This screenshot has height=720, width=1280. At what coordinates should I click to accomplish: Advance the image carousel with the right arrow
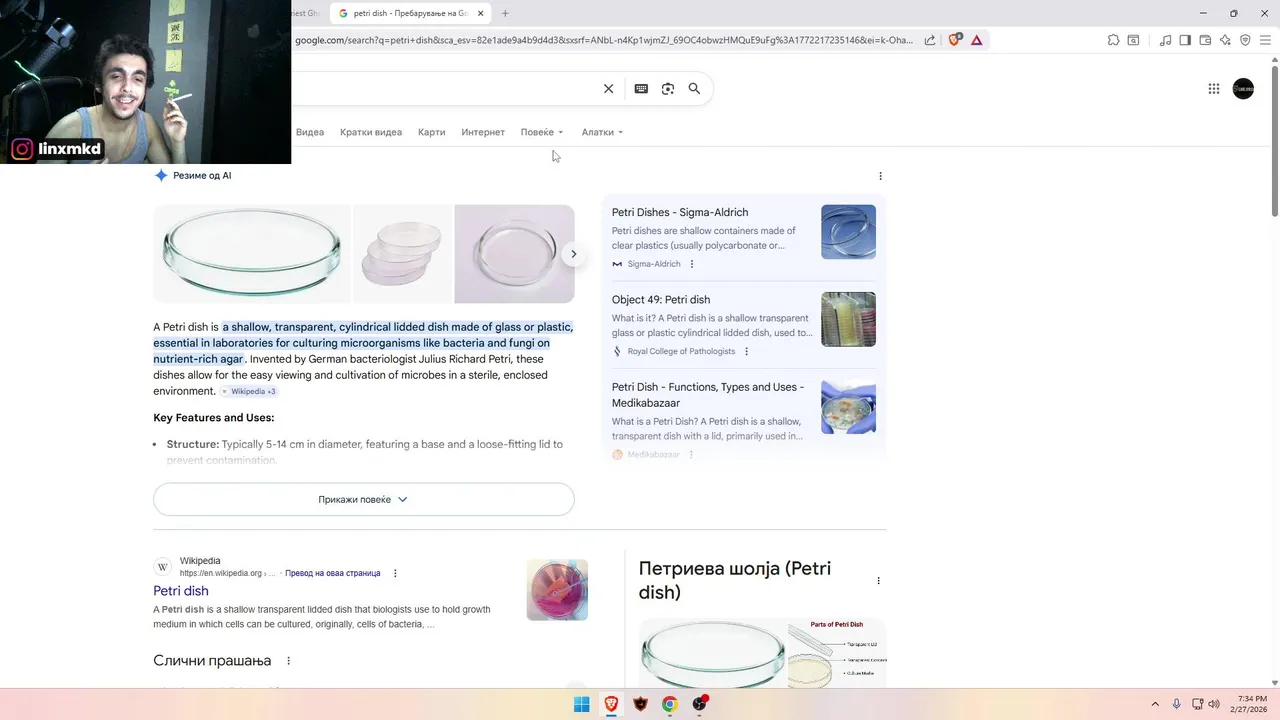click(573, 254)
